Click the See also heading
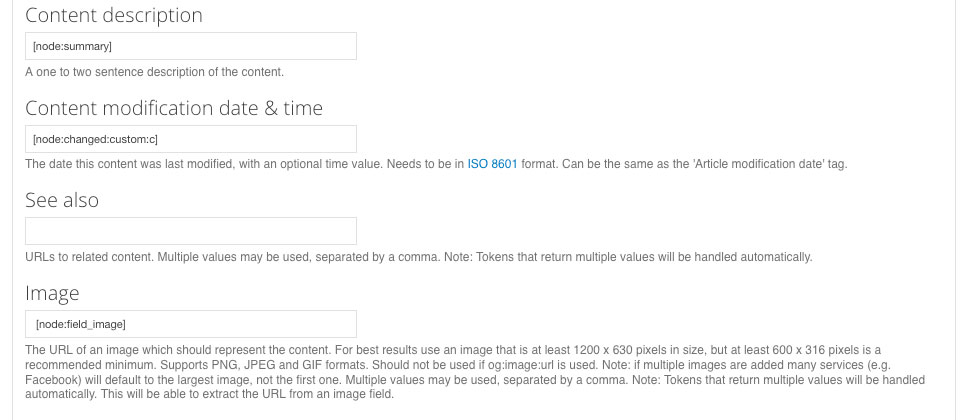The height and width of the screenshot is (420, 969). (61, 200)
